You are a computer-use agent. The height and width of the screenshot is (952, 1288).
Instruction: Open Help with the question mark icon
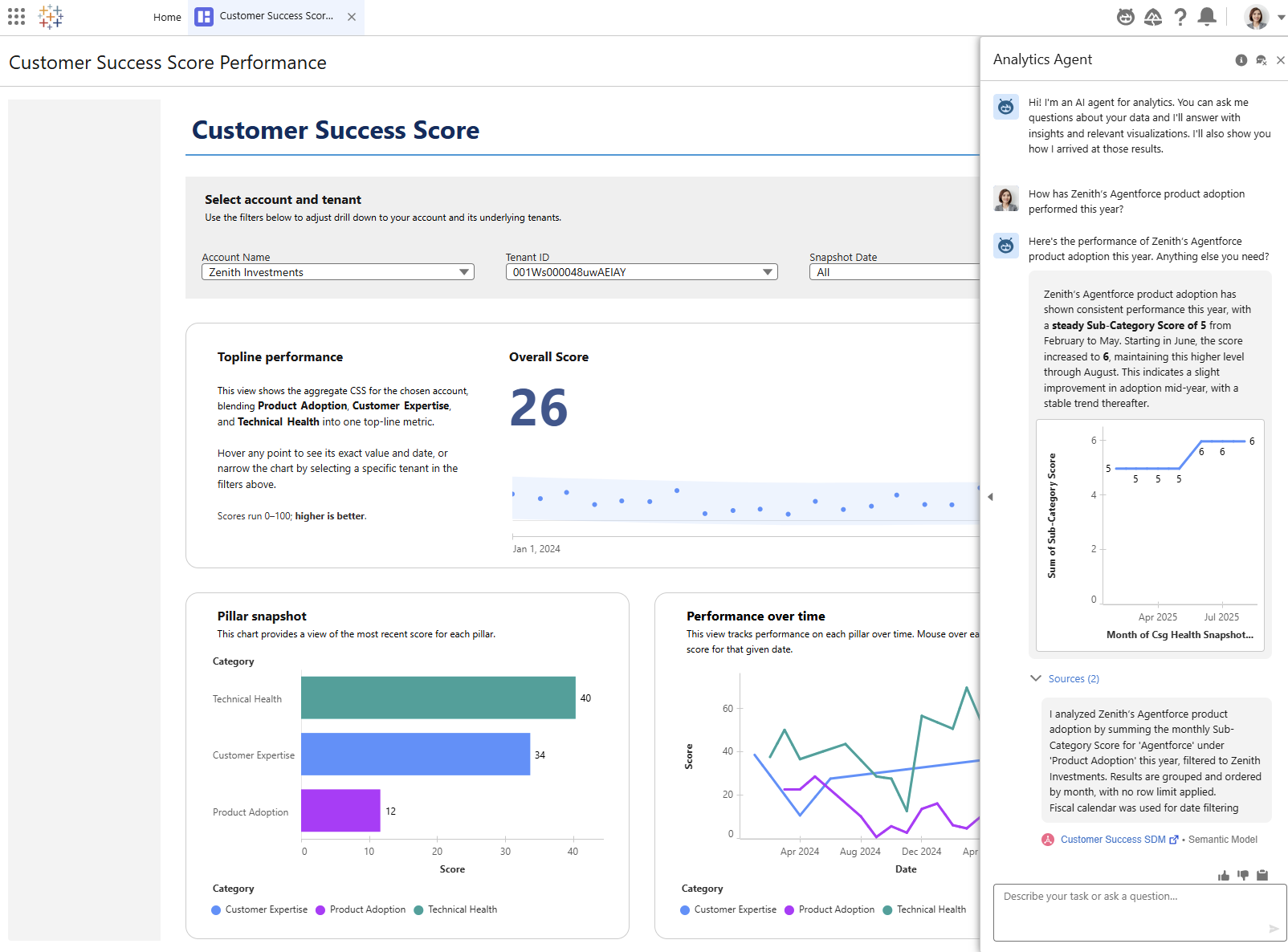pyautogui.click(x=1180, y=16)
